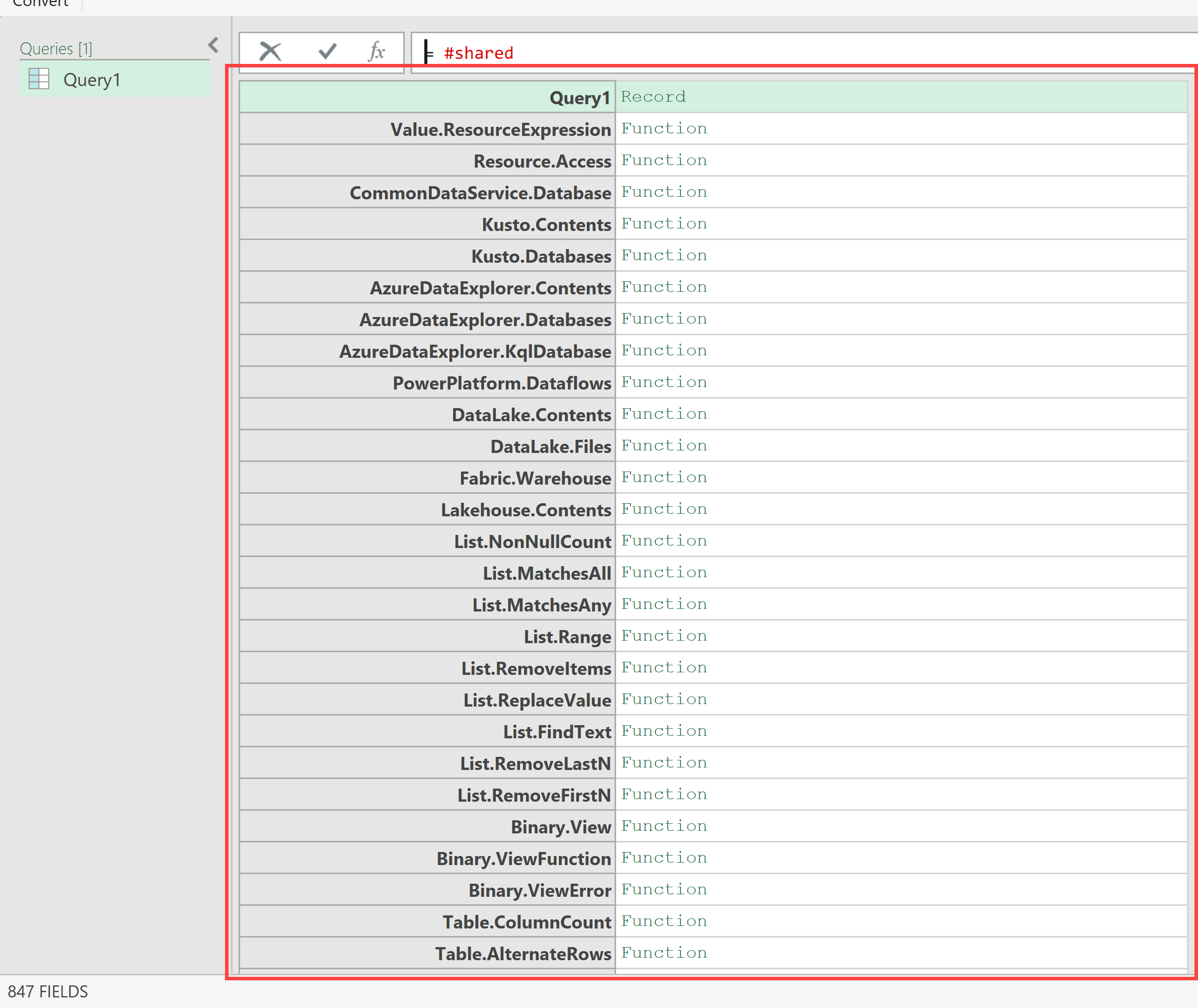
Task: Open the Function link for Lakehouse.Contents
Action: point(664,509)
